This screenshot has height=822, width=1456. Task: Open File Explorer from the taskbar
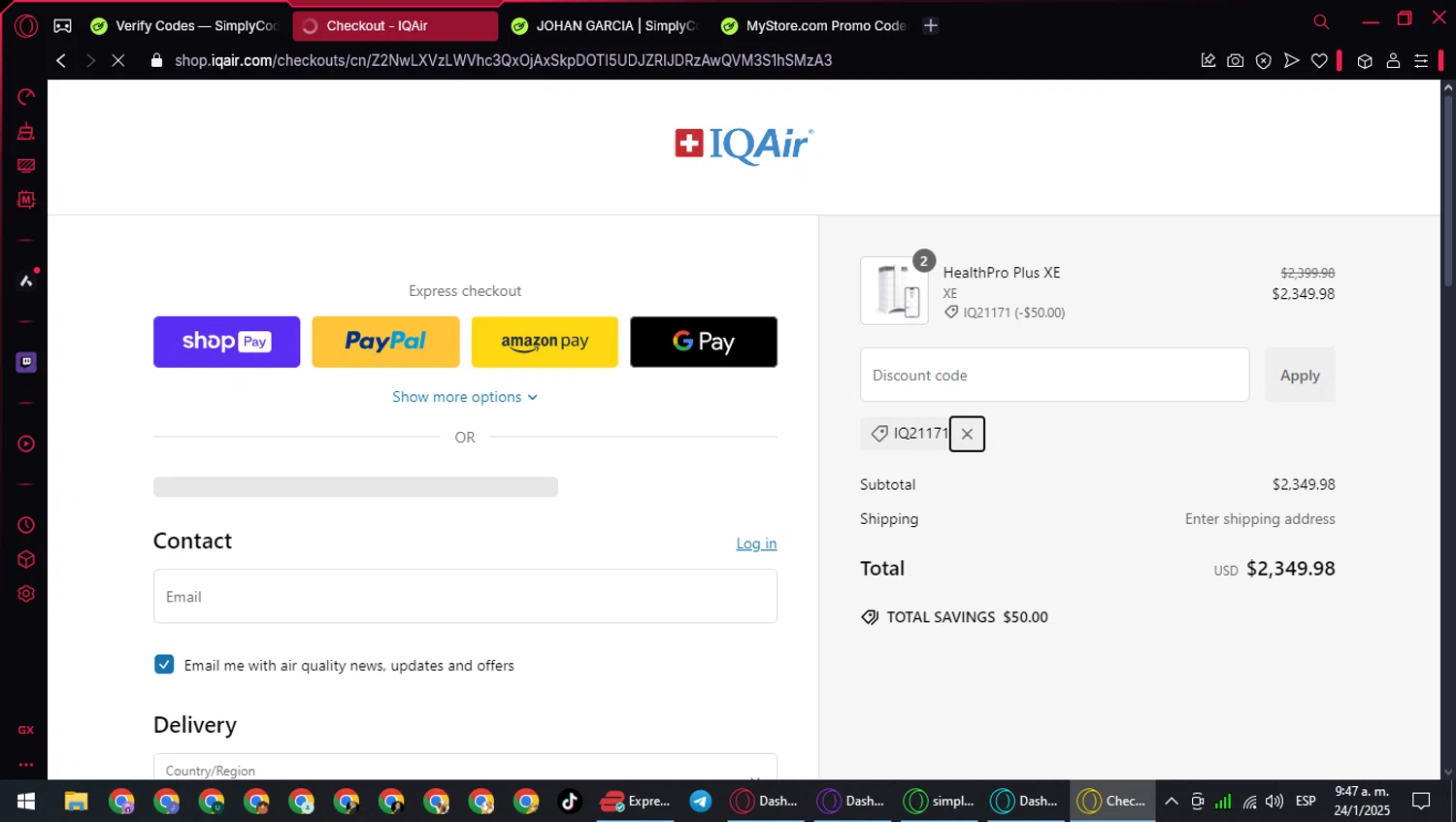pos(76,801)
